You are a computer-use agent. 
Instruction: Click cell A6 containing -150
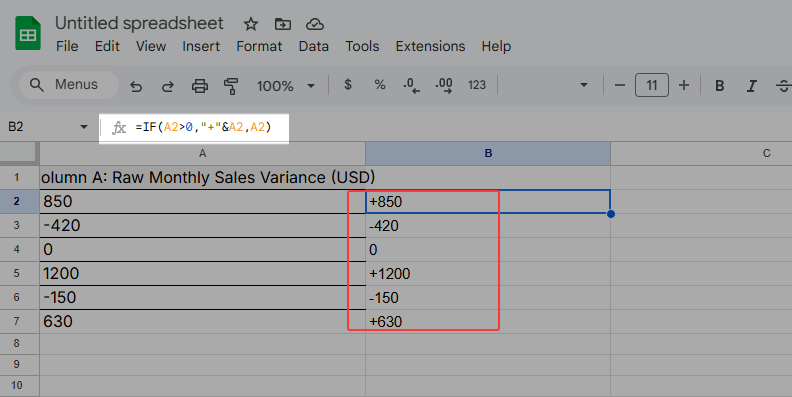(x=203, y=297)
